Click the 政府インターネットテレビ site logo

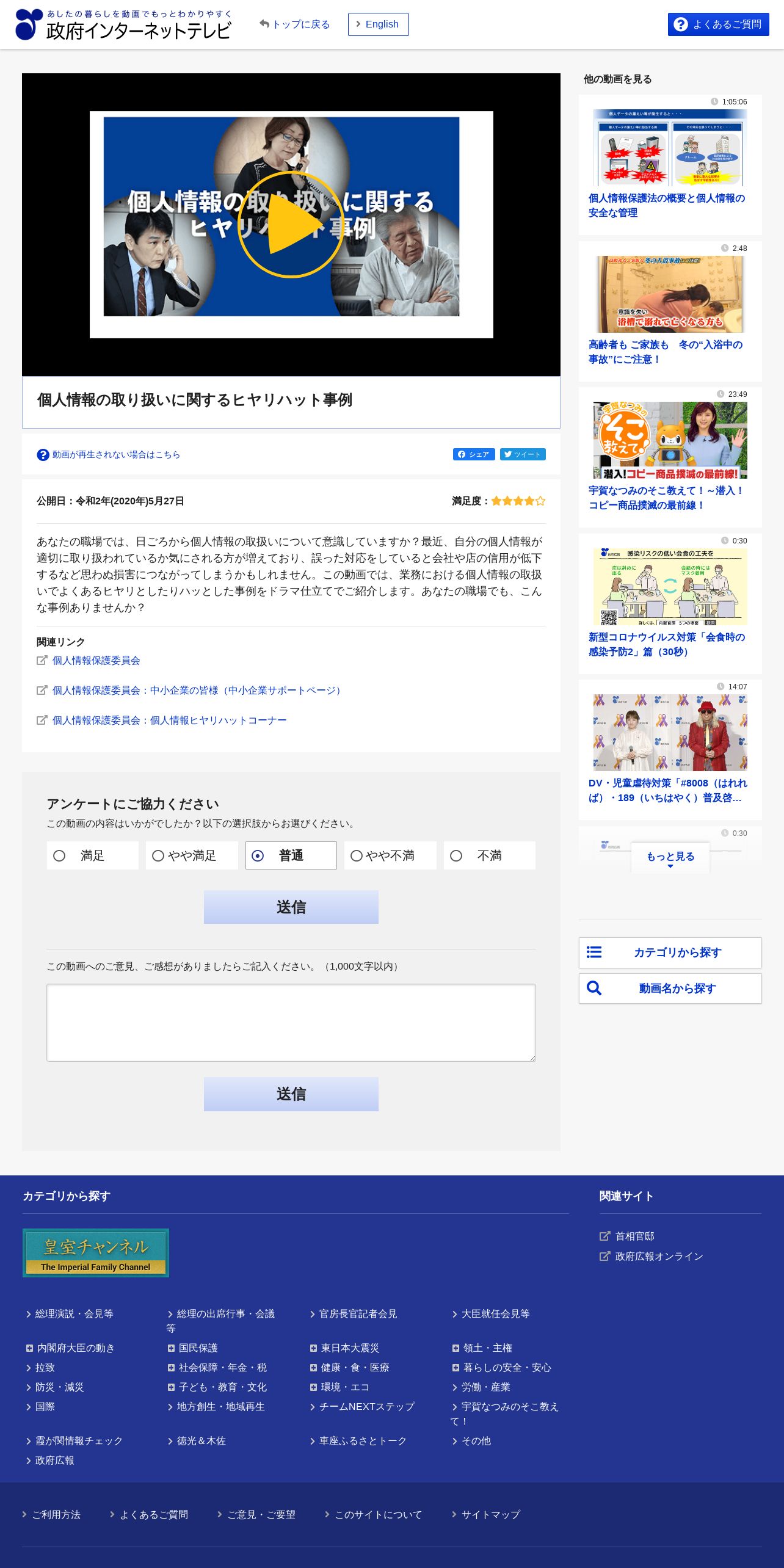click(x=123, y=24)
